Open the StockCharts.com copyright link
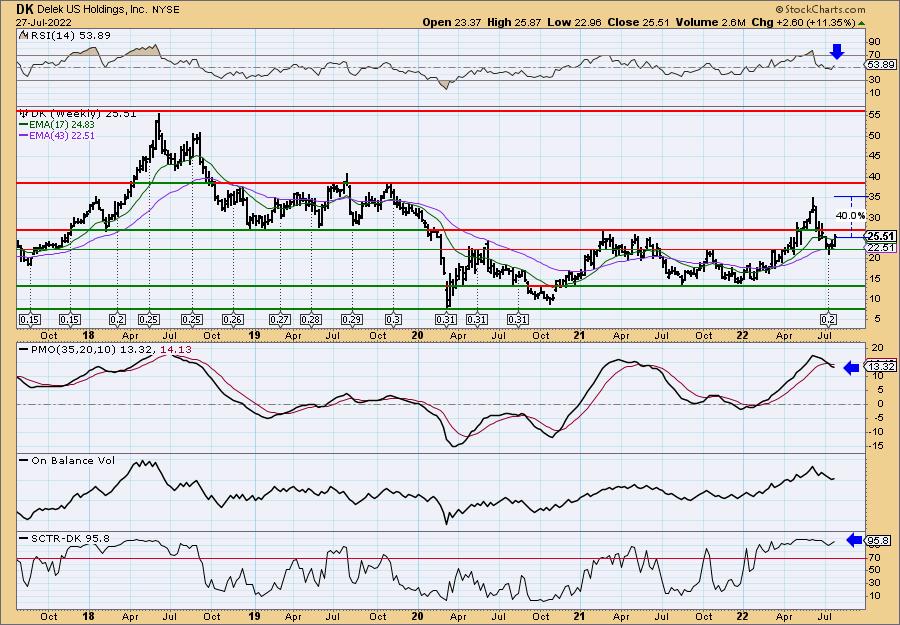 point(820,9)
